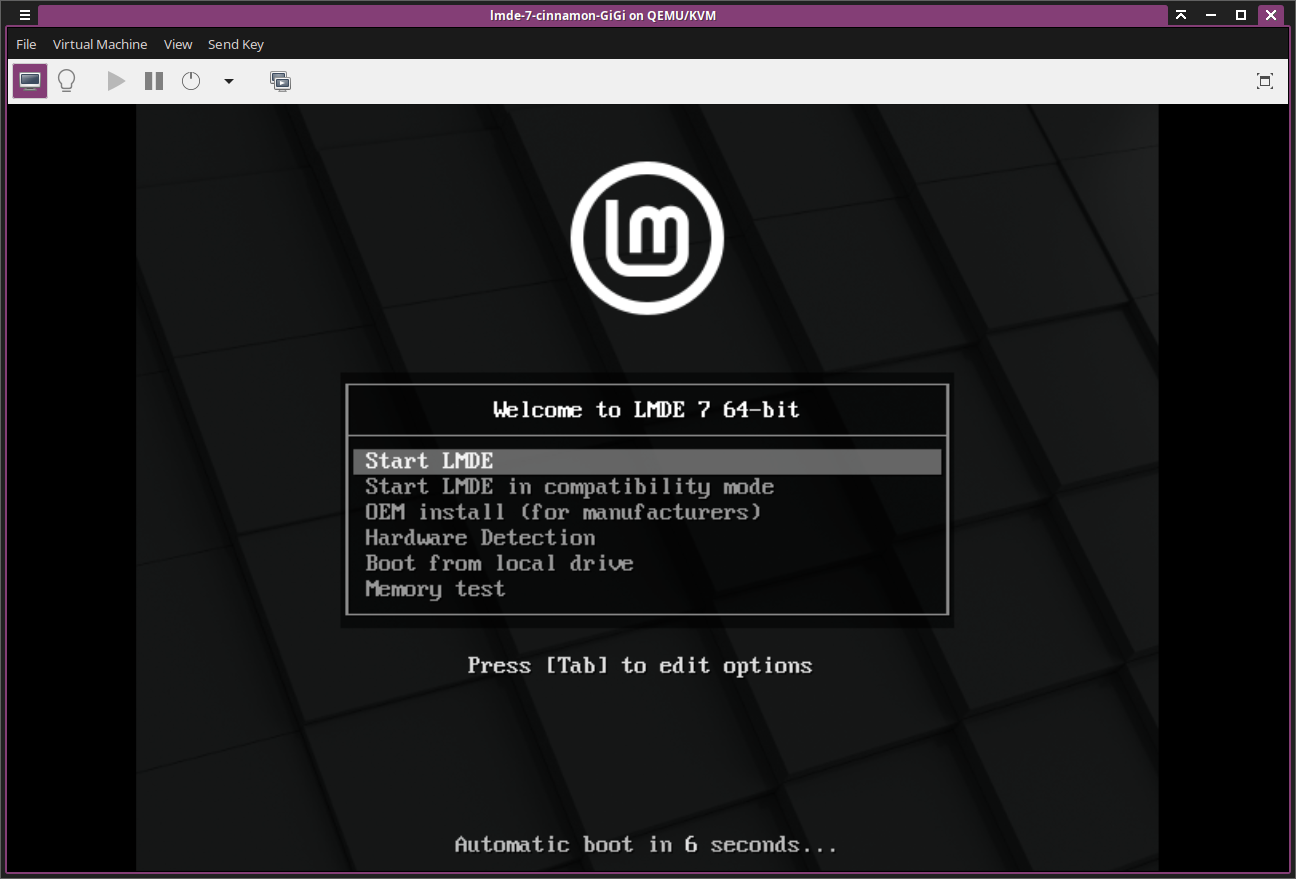1296x879 pixels.
Task: Open virtual hardware details via the lightbulb icon
Action: tap(66, 81)
